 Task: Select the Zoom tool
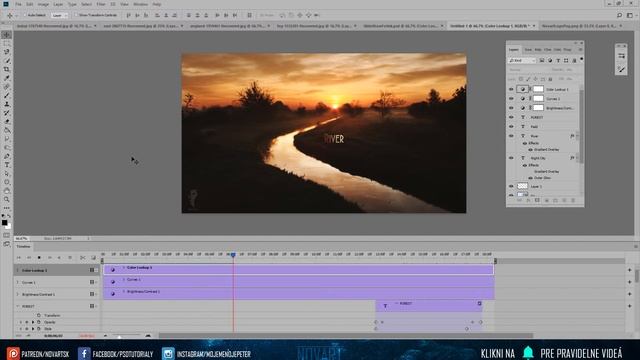click(x=7, y=200)
